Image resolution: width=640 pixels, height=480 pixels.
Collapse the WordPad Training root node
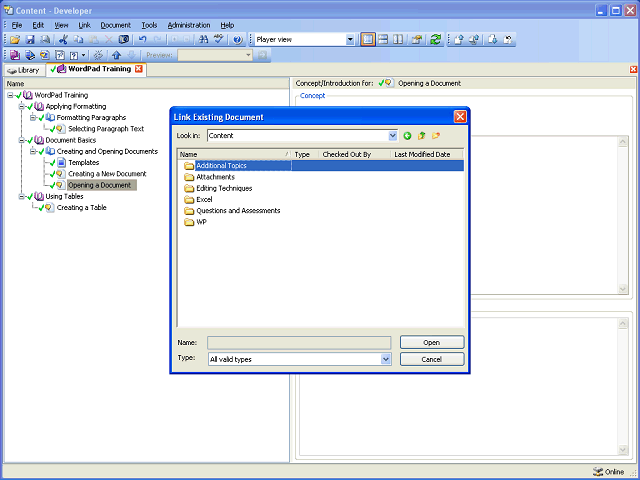click(10, 95)
